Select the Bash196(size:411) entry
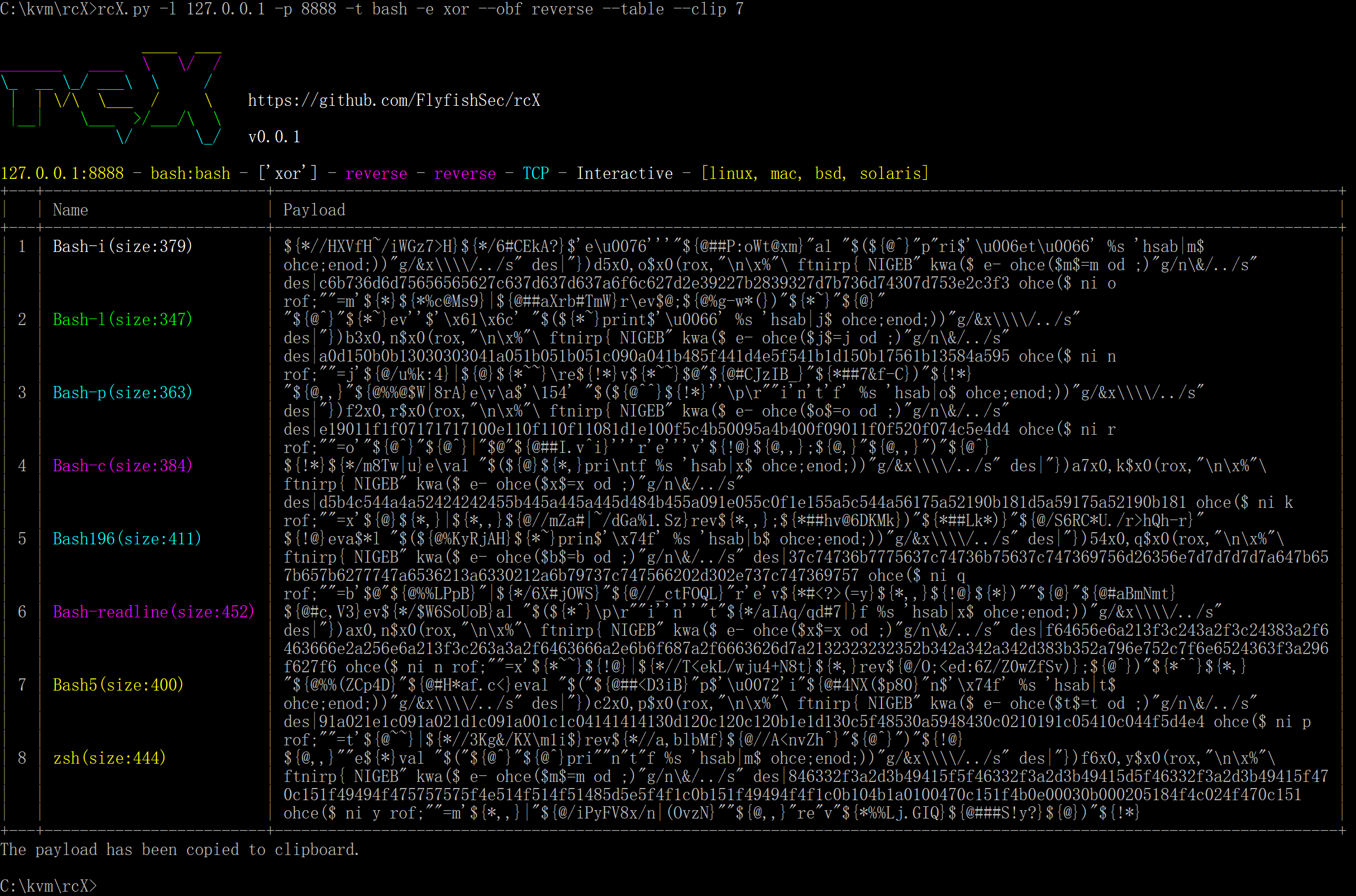 click(x=127, y=539)
